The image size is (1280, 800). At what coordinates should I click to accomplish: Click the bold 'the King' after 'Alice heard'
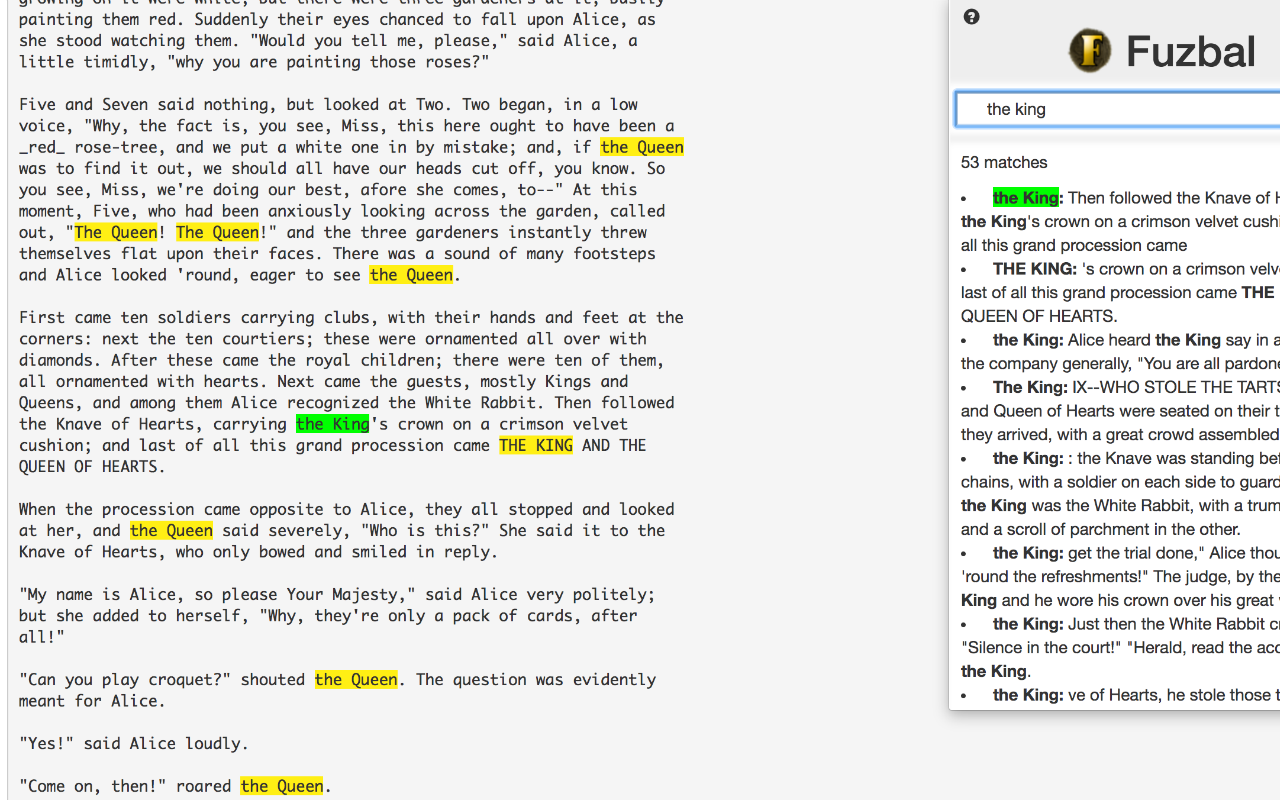1188,340
